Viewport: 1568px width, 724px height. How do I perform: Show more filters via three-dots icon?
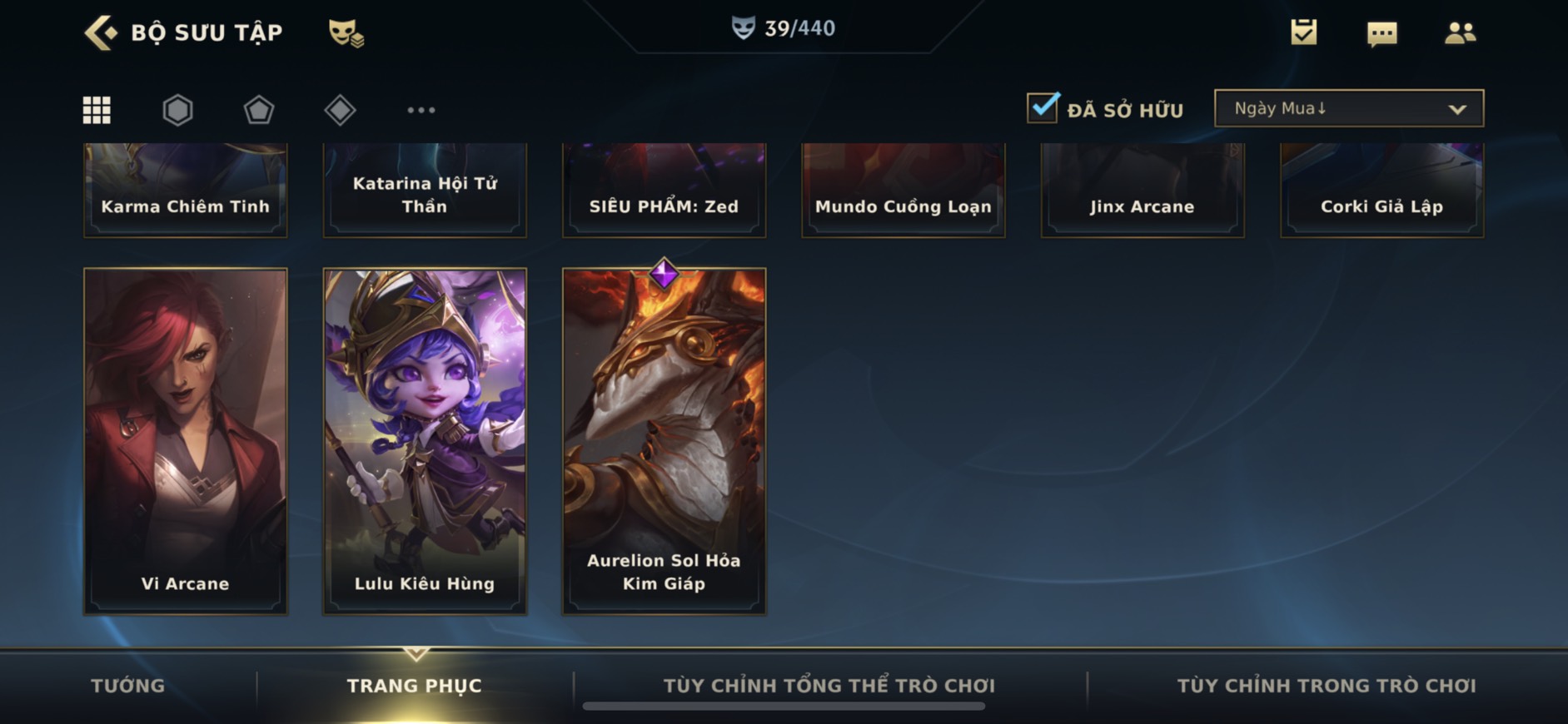tap(421, 110)
